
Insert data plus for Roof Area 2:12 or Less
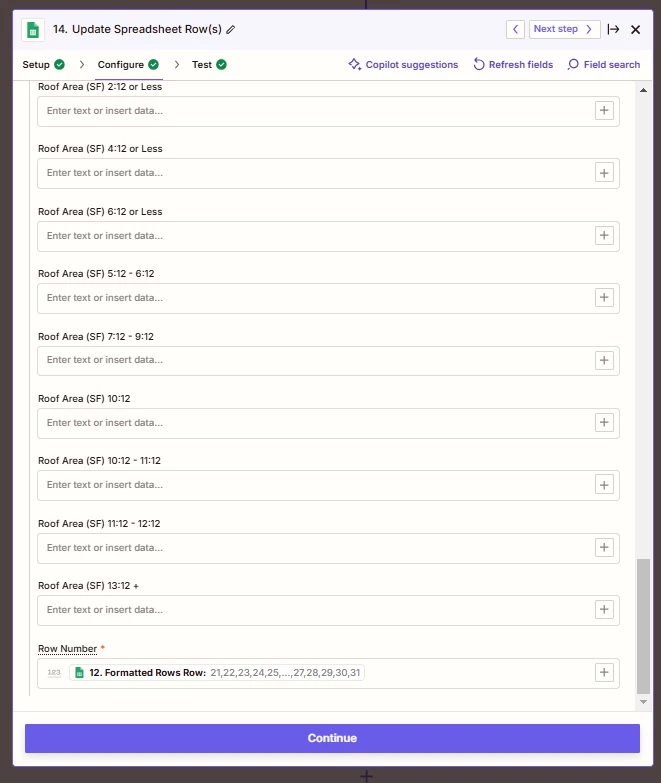tap(604, 110)
